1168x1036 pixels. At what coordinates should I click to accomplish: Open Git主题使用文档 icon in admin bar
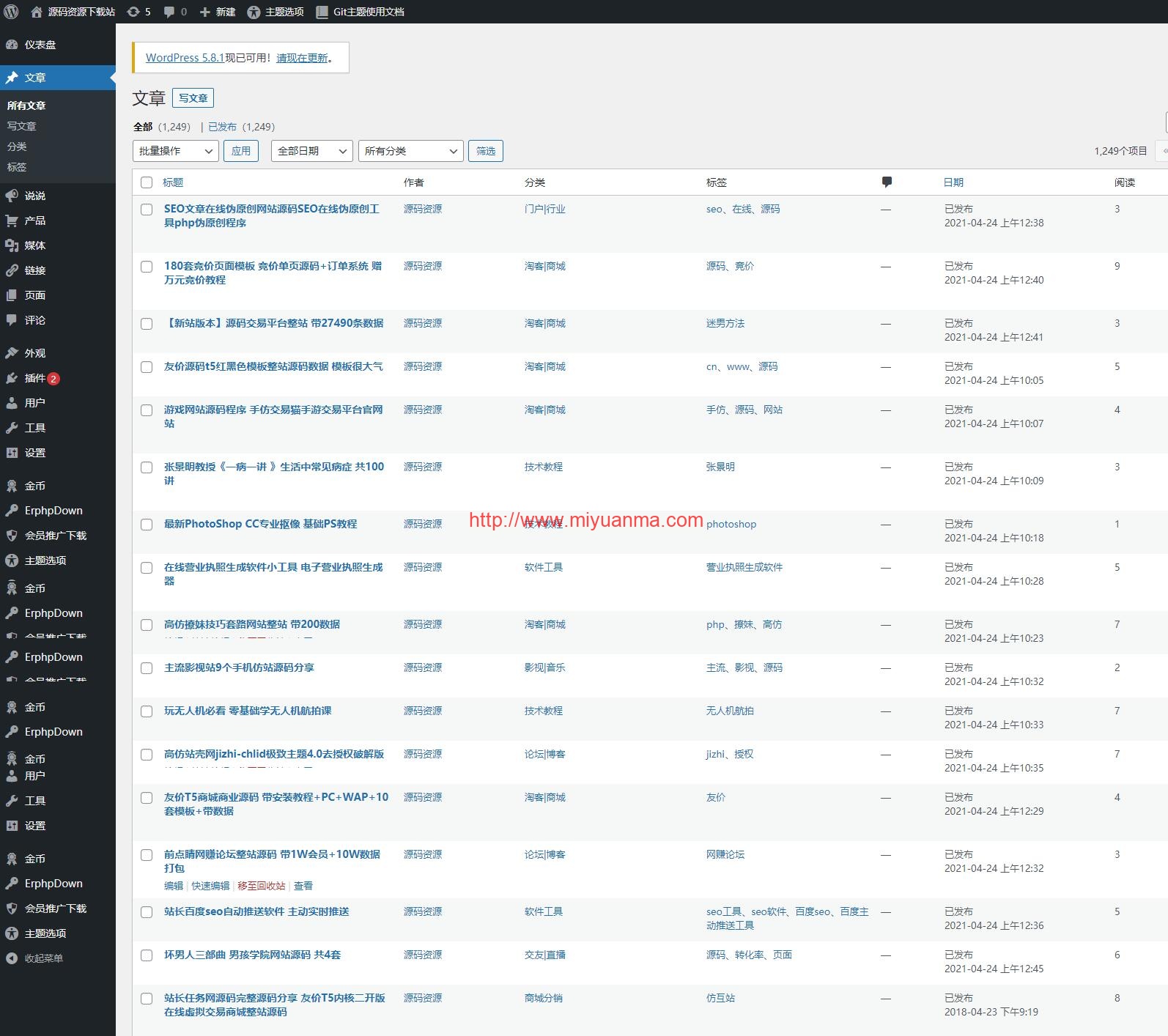coord(321,12)
